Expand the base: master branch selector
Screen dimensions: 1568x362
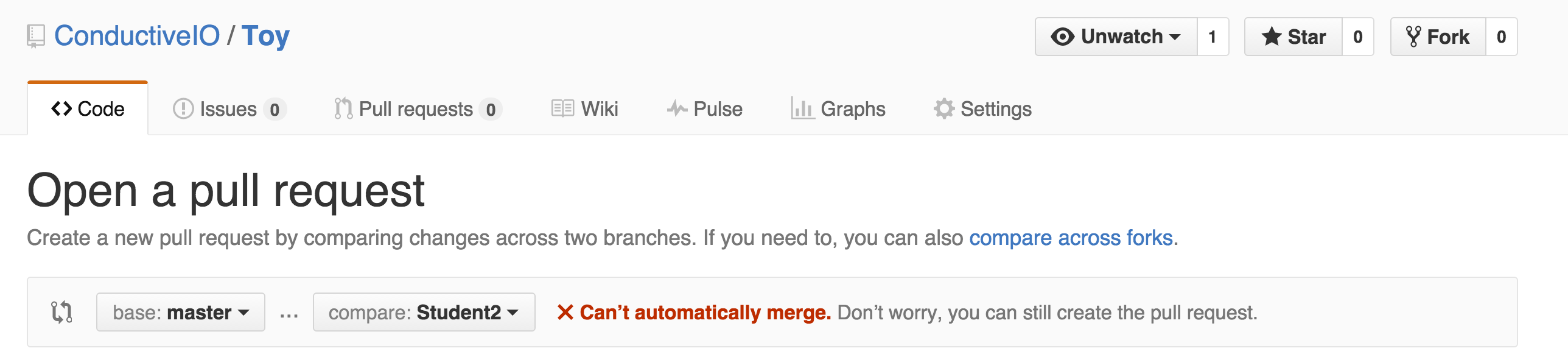coord(181,312)
